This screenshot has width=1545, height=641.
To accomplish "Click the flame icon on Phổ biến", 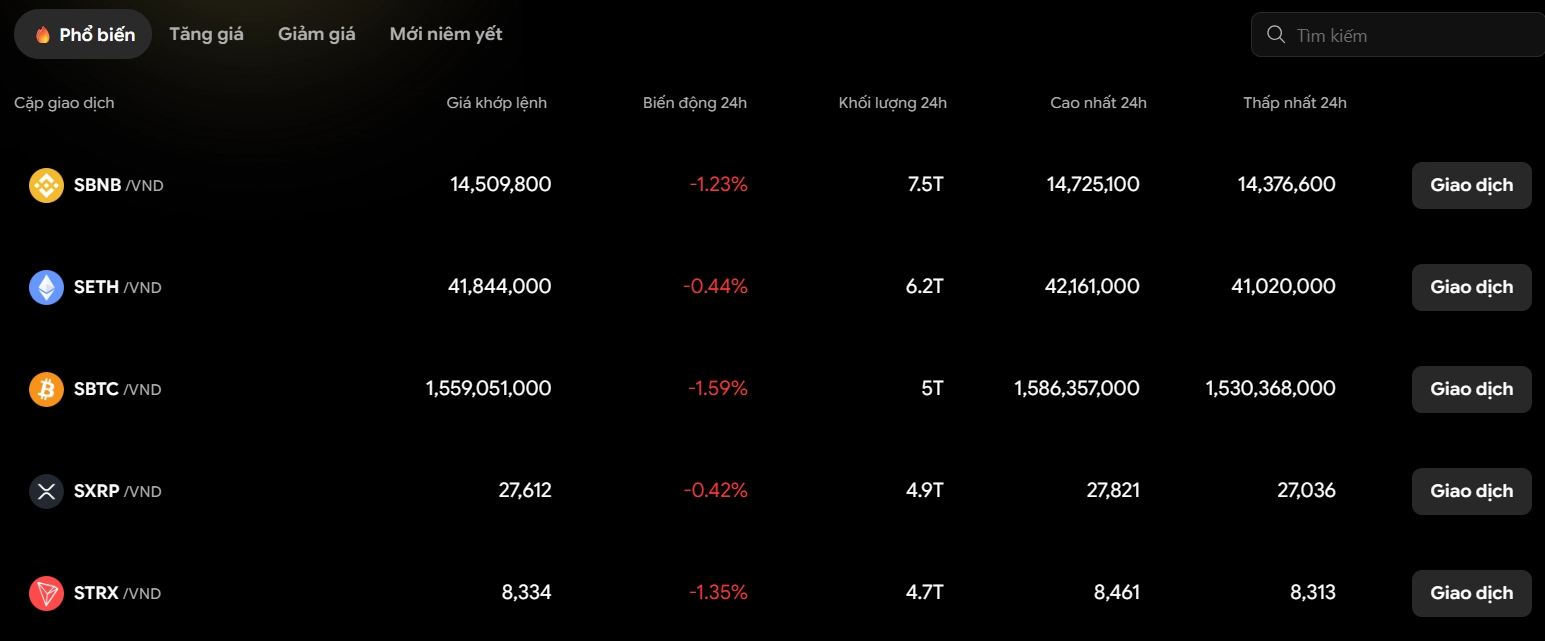I will tap(43, 35).
